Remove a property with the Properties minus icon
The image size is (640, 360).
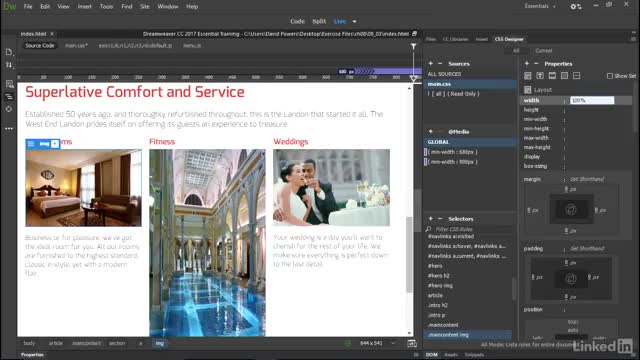click(536, 64)
